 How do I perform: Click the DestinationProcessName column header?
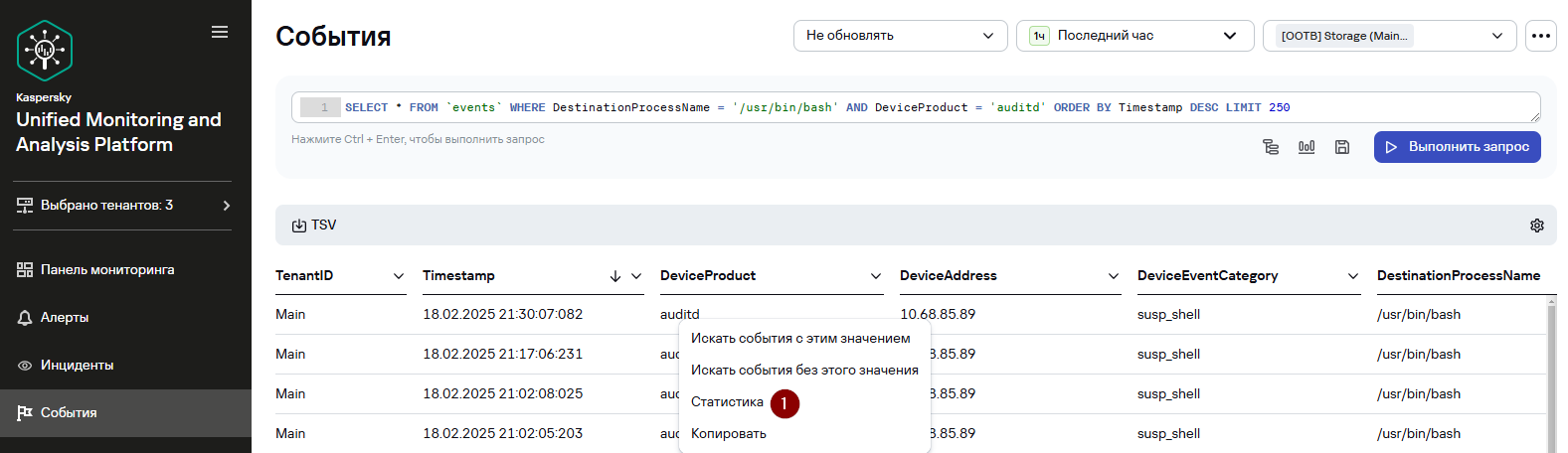pos(1459,275)
